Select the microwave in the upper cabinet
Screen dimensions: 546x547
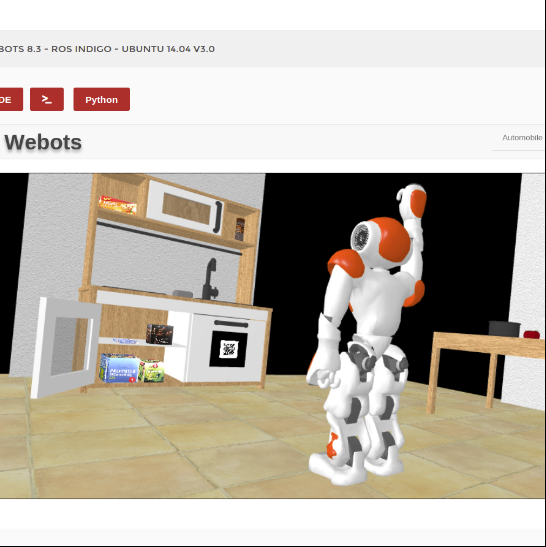(x=185, y=206)
